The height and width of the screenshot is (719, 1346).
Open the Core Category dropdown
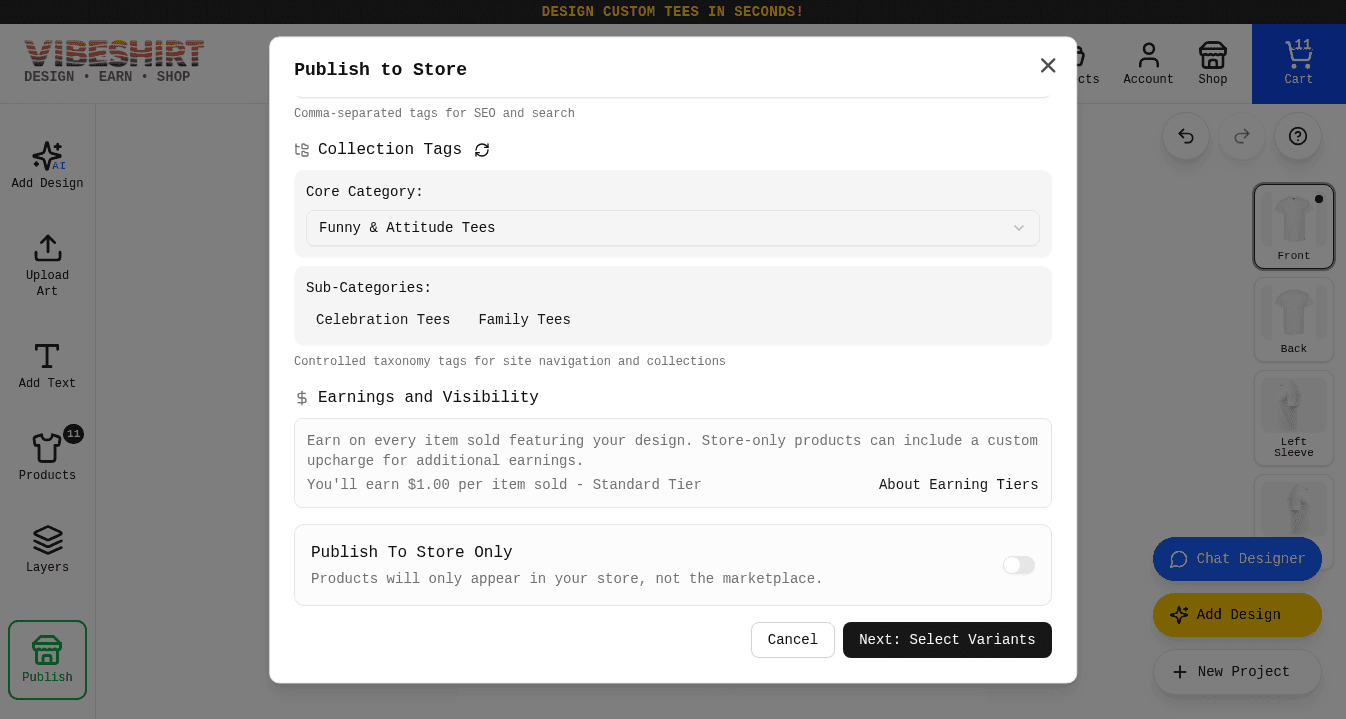[673, 228]
